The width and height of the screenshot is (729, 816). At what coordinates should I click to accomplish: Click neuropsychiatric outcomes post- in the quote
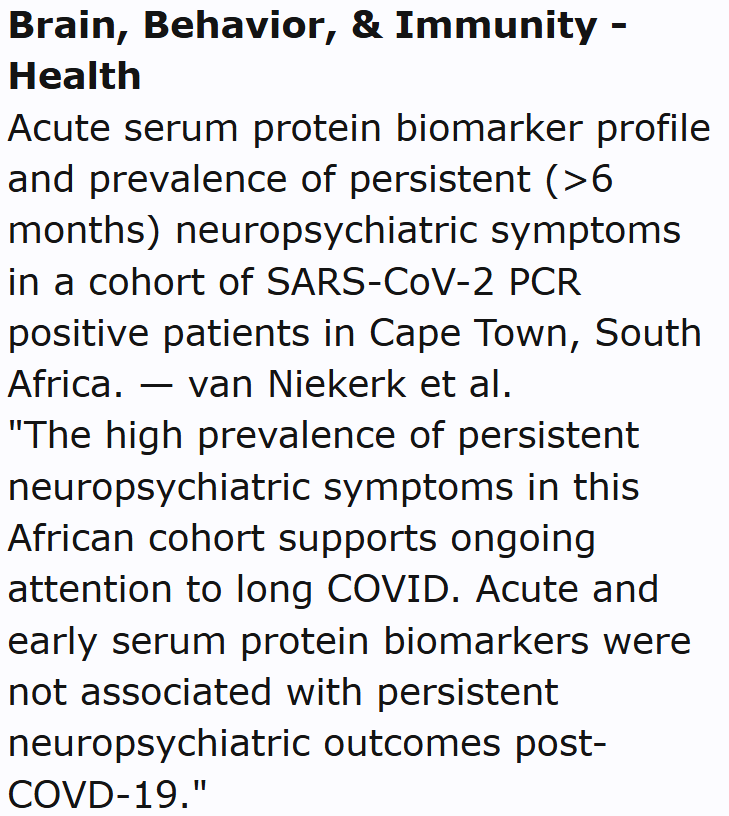point(307,742)
